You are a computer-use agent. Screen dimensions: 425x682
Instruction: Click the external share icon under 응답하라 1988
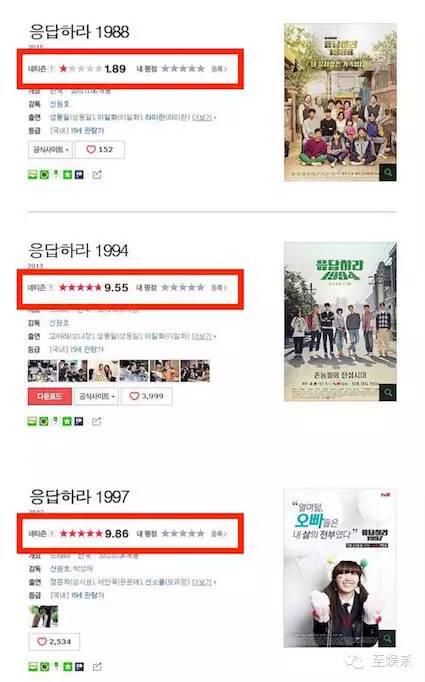[x=97, y=175]
